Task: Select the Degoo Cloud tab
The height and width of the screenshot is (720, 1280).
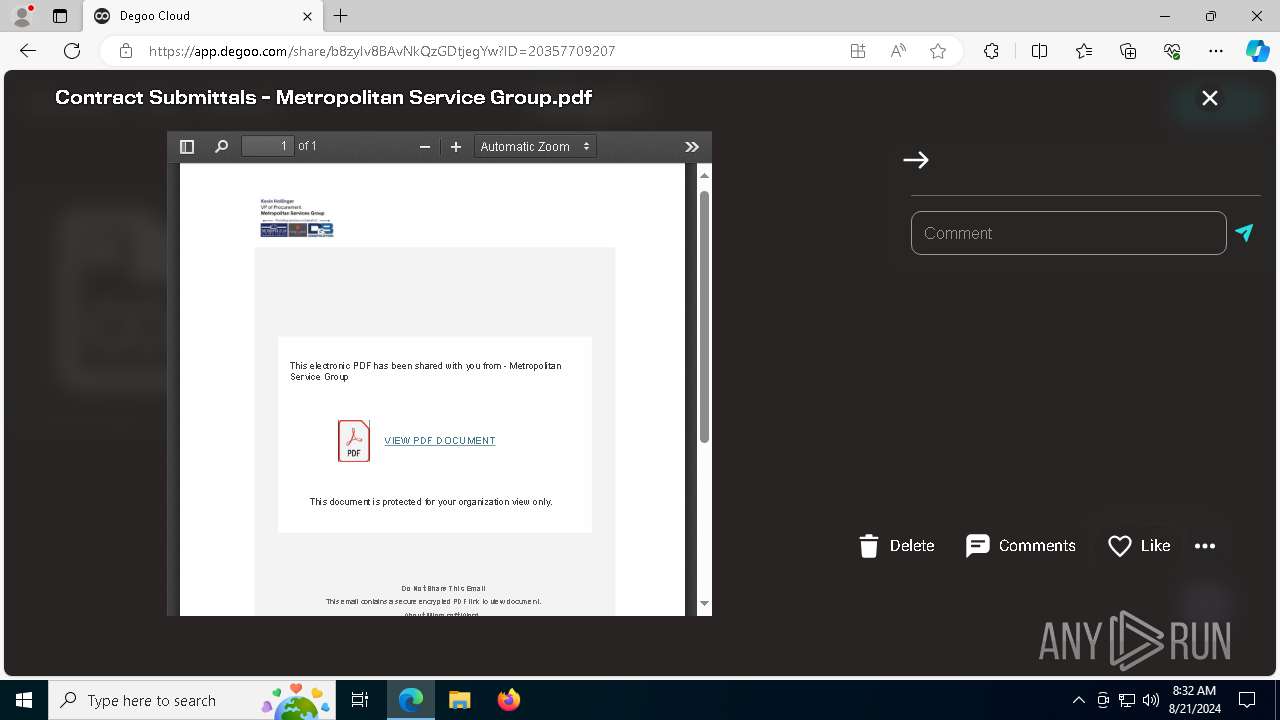Action: click(203, 16)
